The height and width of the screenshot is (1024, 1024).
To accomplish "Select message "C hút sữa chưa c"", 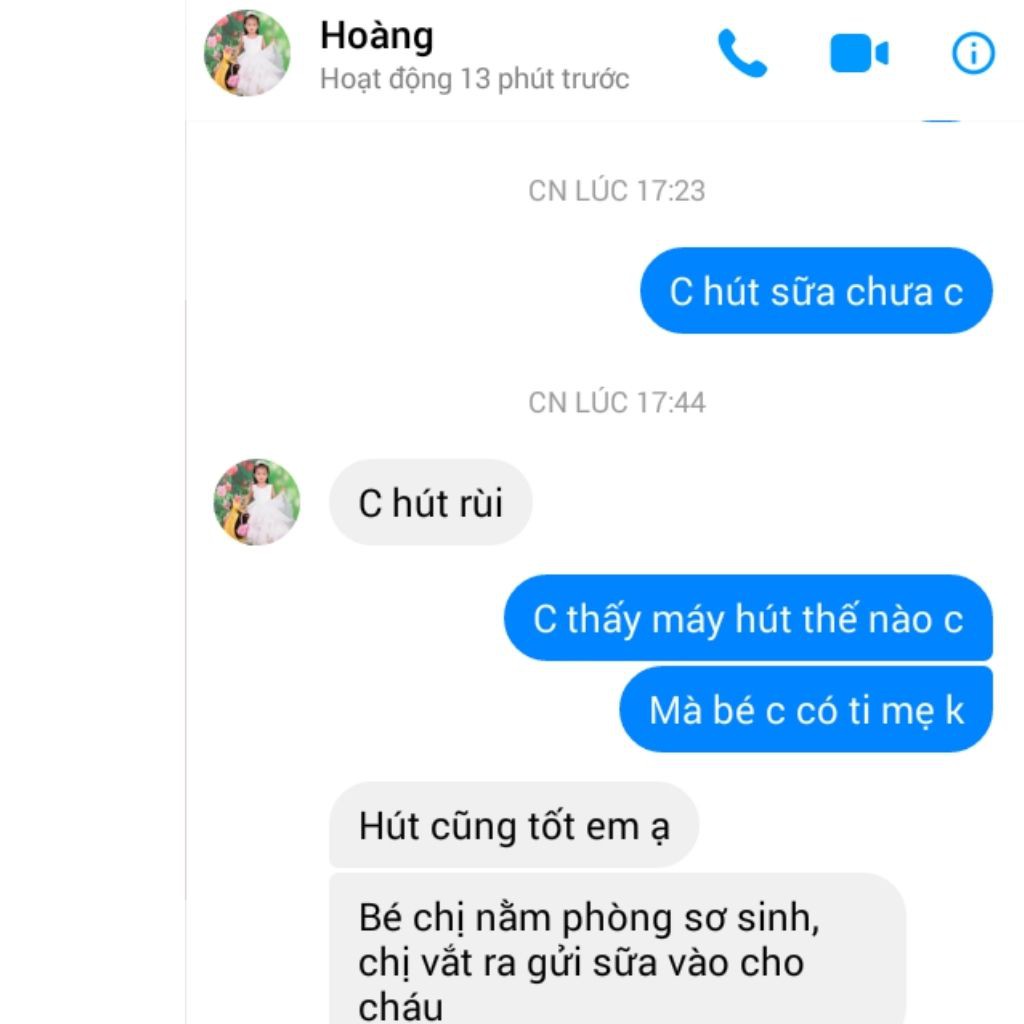I will (x=816, y=291).
